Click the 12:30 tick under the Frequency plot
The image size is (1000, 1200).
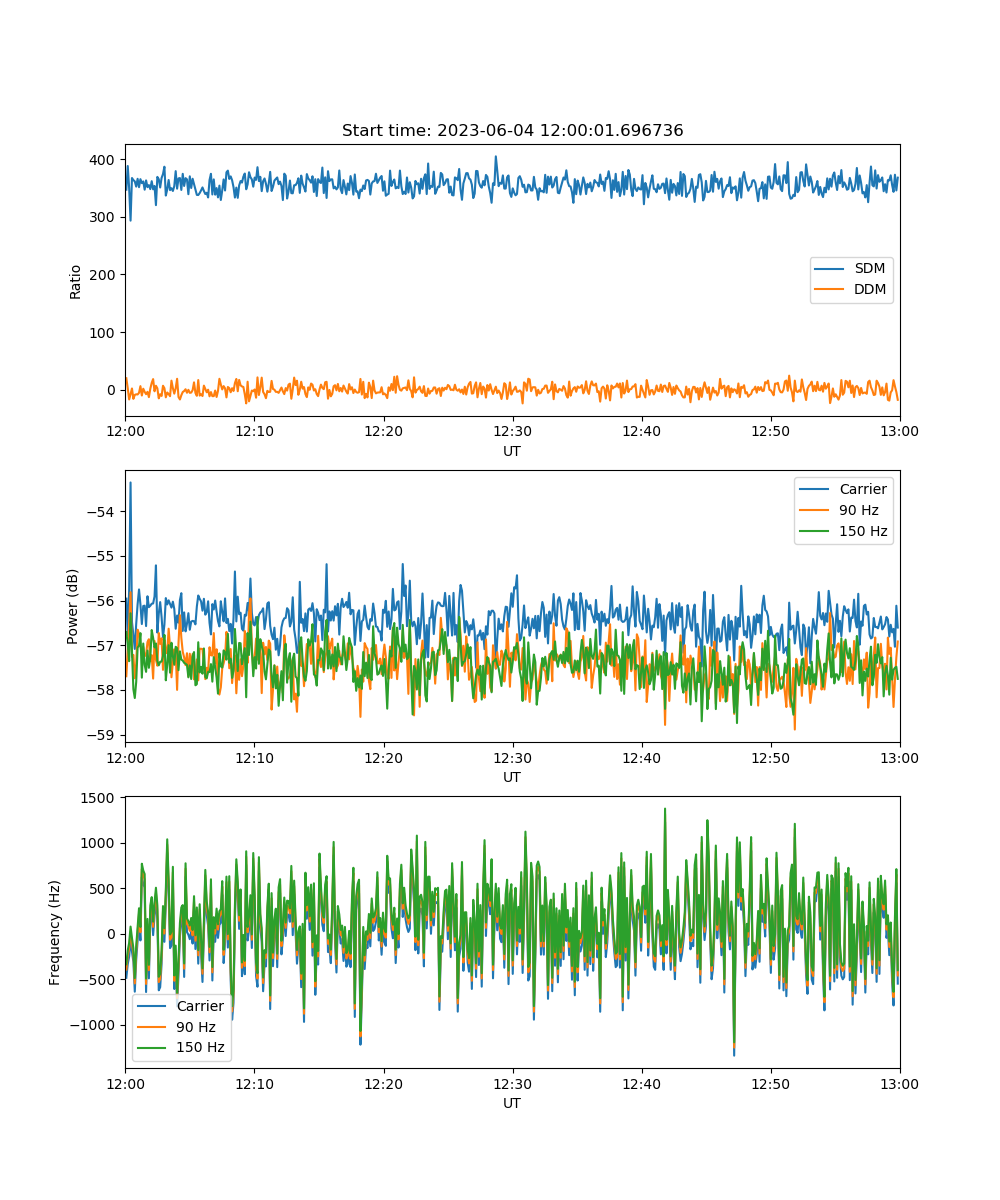(x=512, y=1083)
